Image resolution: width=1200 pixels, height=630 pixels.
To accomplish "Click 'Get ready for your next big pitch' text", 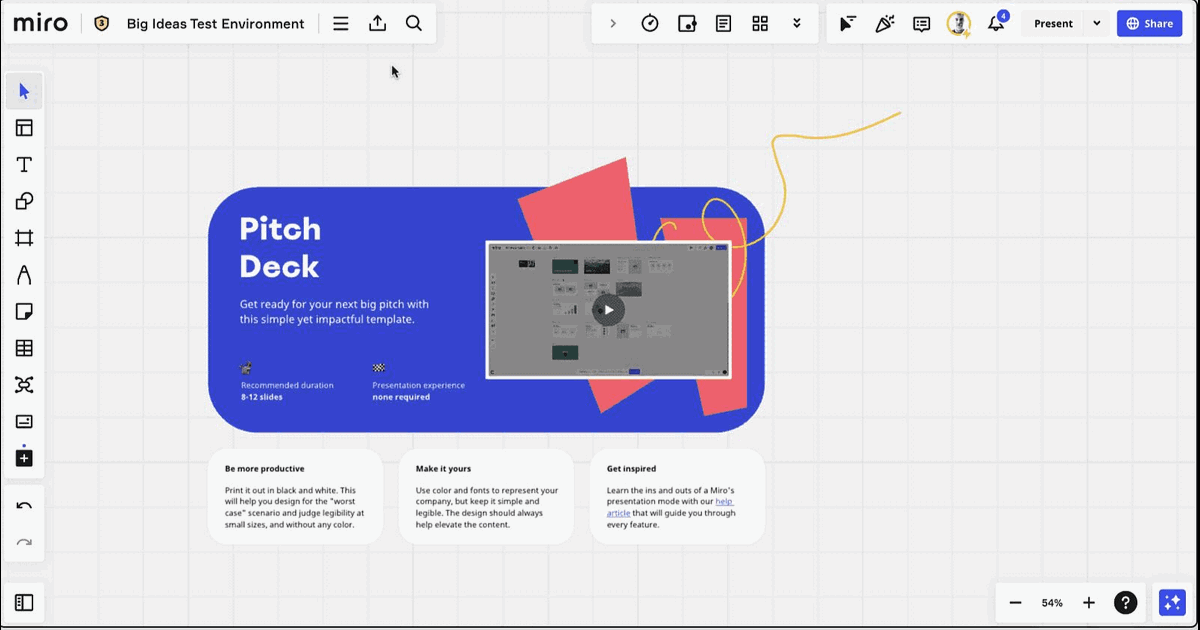I will 334,312.
